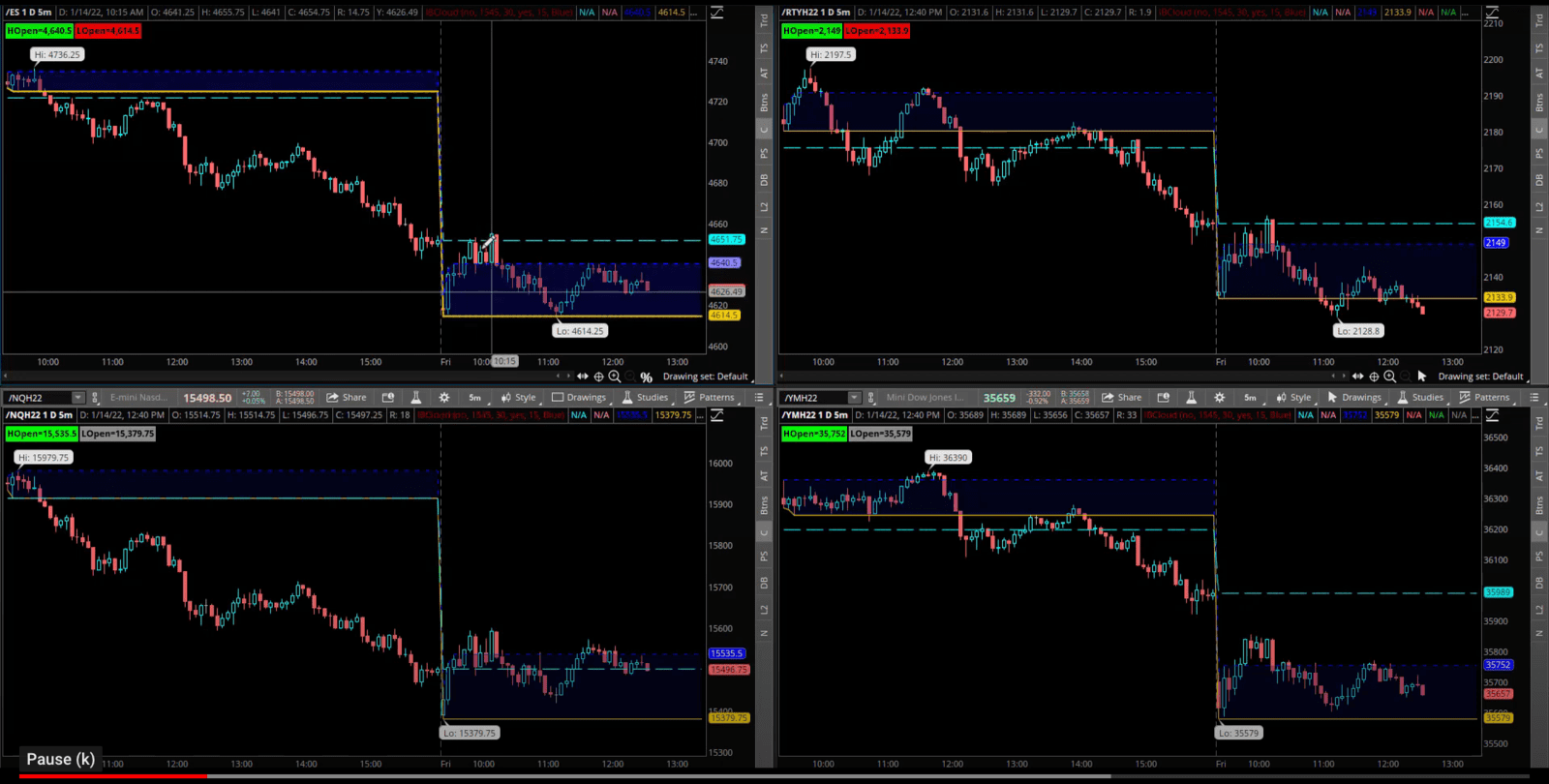Open Patterns menu on /NQH22 chart

click(709, 398)
